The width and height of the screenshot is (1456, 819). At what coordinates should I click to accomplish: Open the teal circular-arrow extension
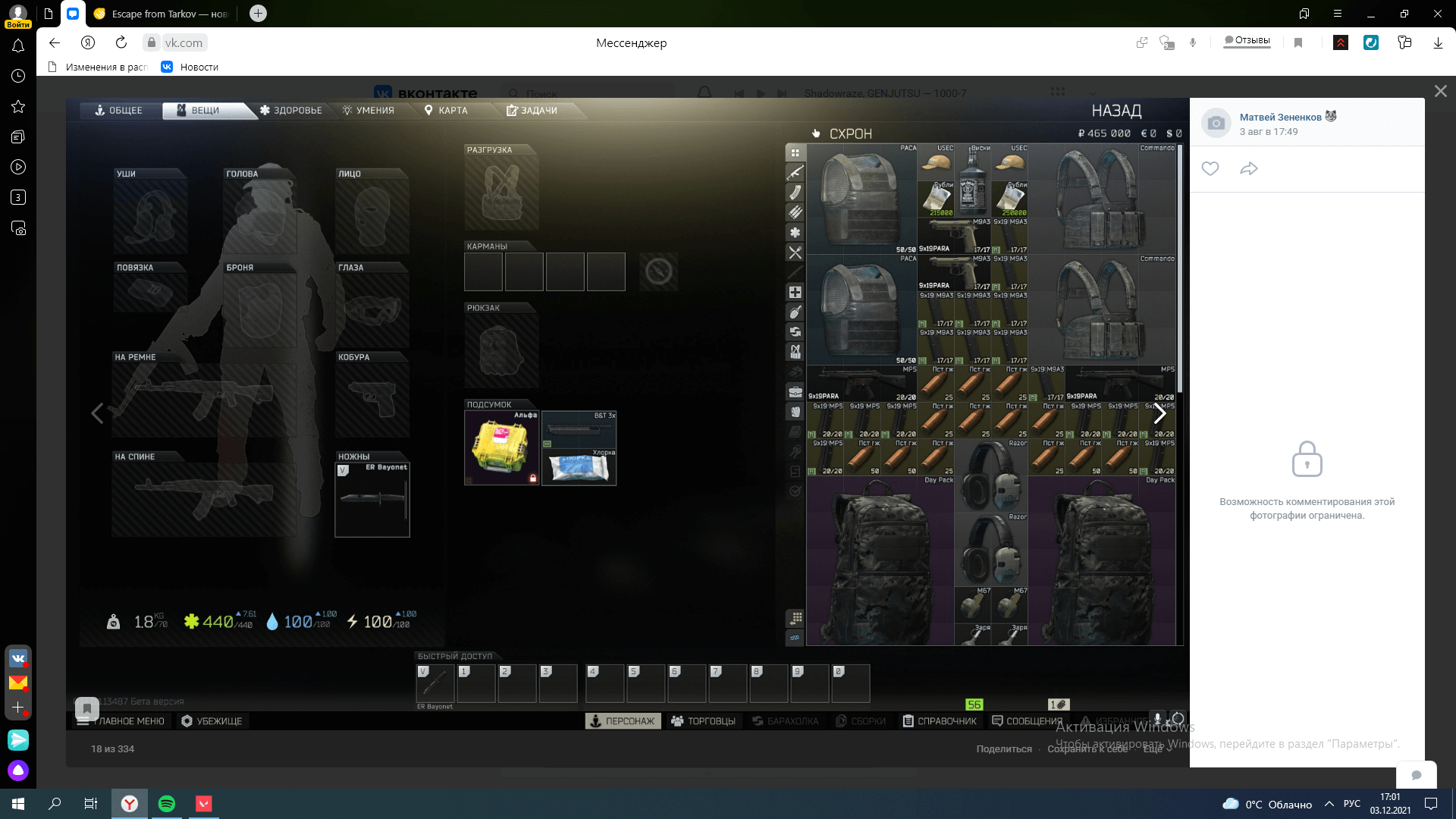coord(1371,42)
